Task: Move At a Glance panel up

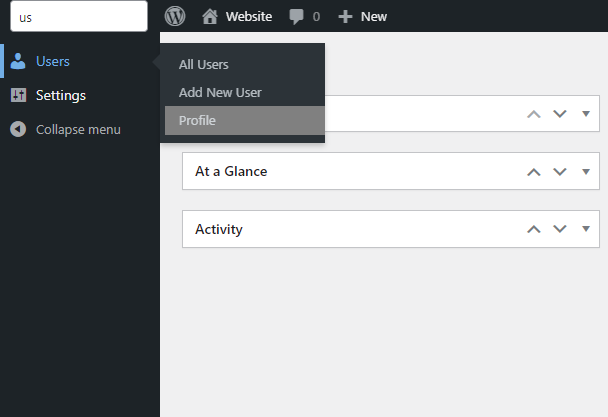Action: pyautogui.click(x=534, y=172)
